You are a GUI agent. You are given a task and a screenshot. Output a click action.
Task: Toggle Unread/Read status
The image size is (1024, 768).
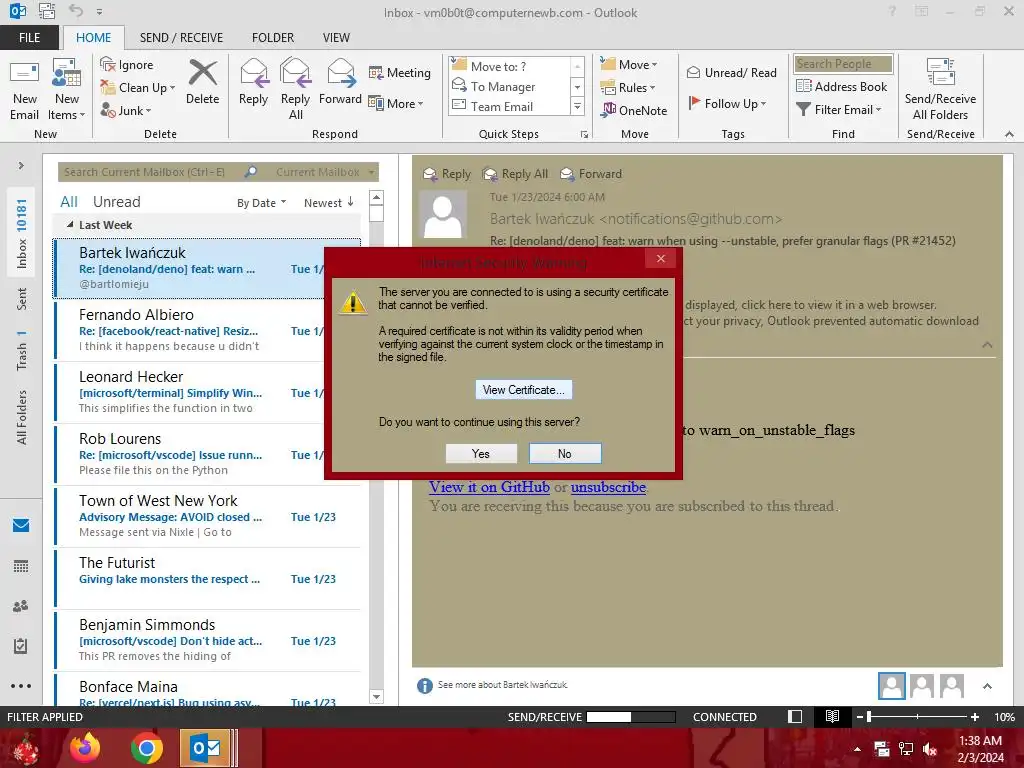pos(731,72)
